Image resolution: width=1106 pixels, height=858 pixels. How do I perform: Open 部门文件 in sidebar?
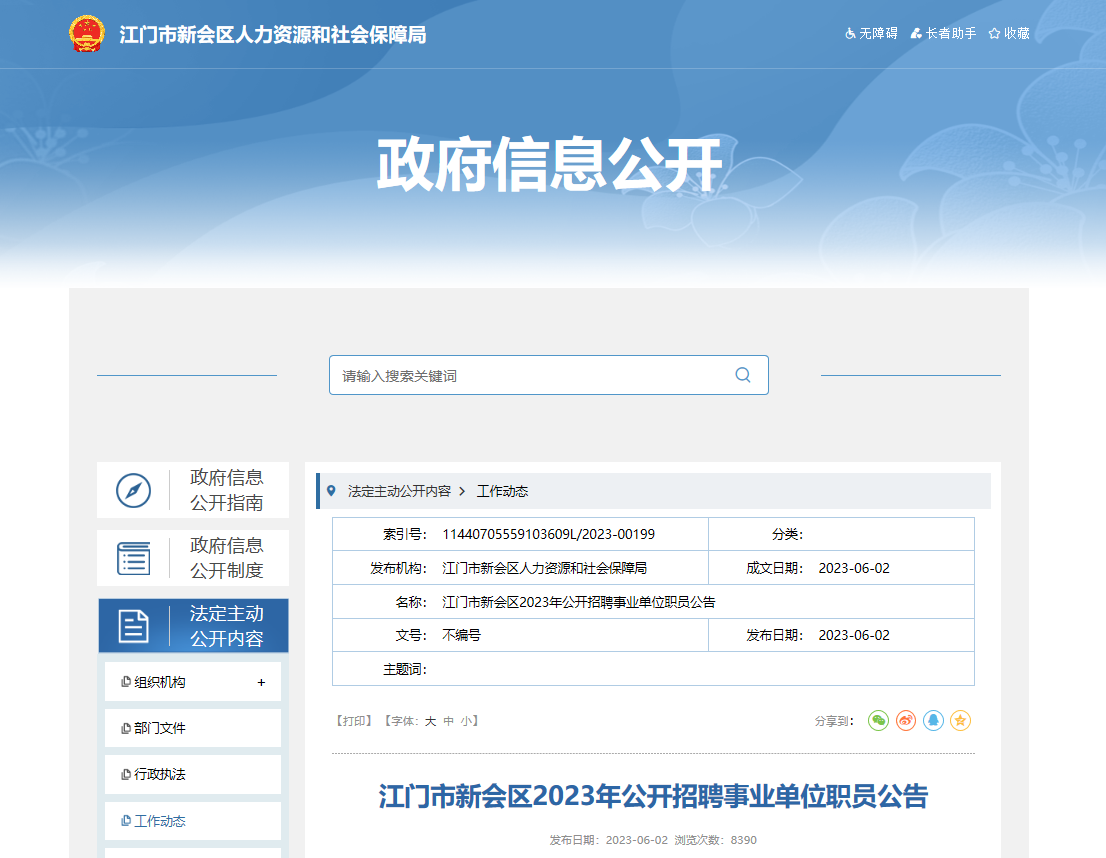160,728
